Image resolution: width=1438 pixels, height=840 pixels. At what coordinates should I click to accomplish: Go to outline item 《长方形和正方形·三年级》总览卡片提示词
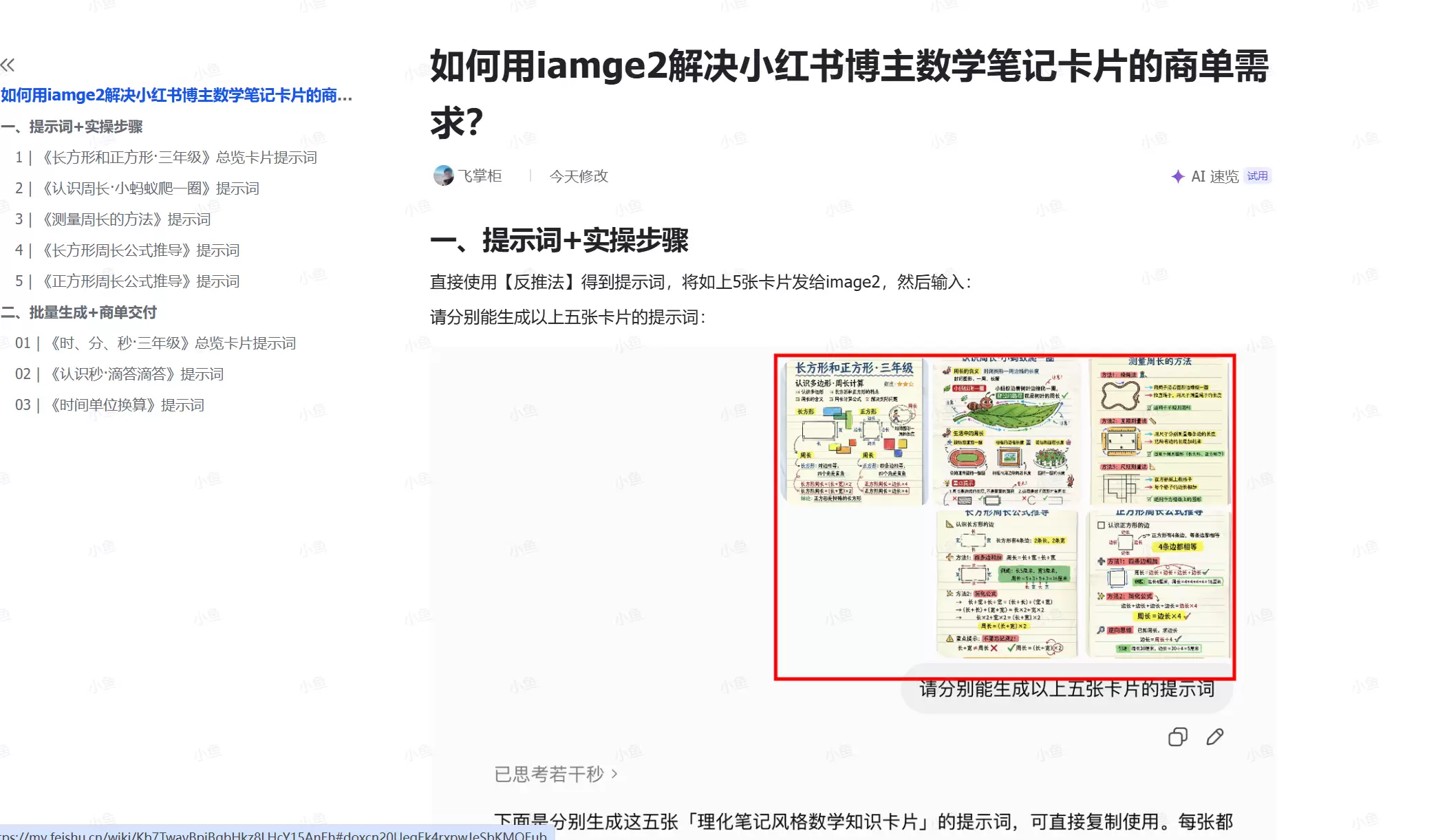pyautogui.click(x=166, y=158)
